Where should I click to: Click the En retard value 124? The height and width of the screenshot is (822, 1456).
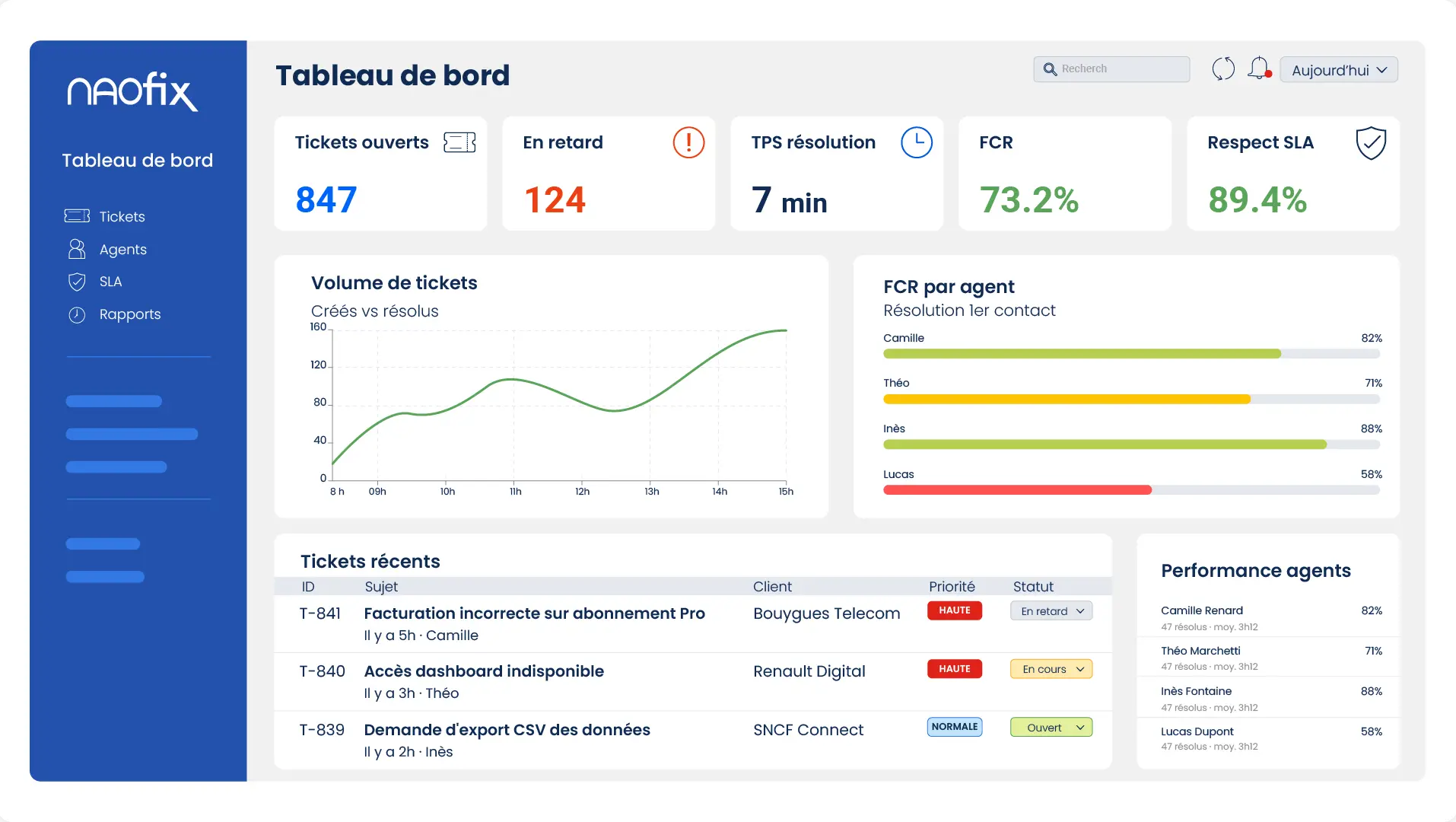555,200
